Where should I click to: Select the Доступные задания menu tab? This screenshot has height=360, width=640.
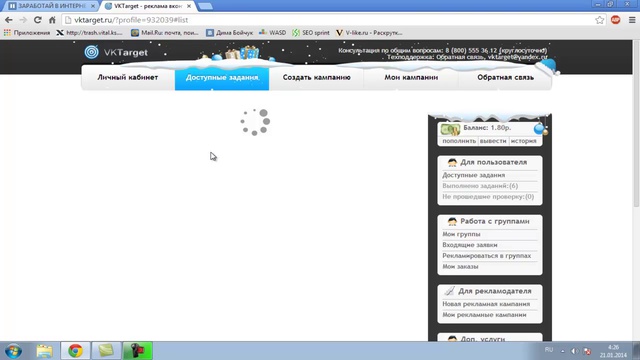pos(222,77)
